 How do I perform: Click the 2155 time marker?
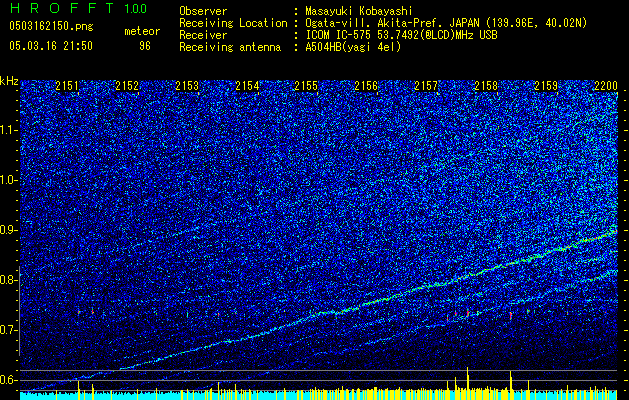[x=306, y=86]
